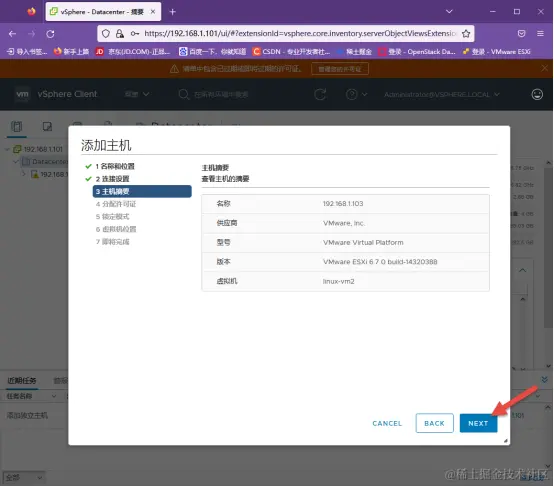Reload the current page
The image size is (554, 486).
[x=51, y=34]
